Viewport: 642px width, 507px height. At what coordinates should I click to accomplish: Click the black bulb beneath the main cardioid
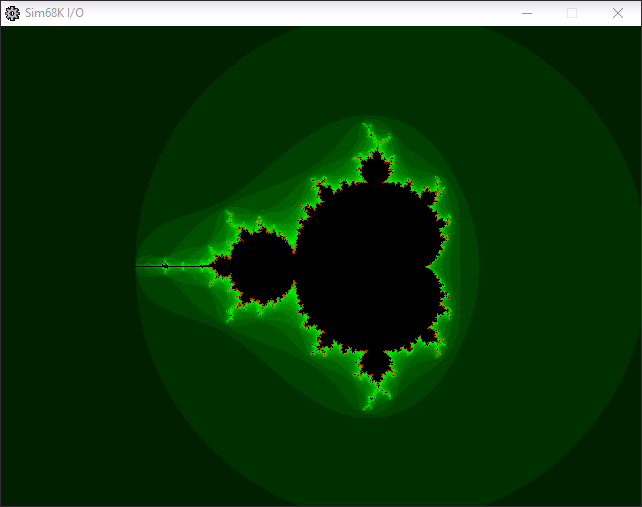[x=376, y=364]
